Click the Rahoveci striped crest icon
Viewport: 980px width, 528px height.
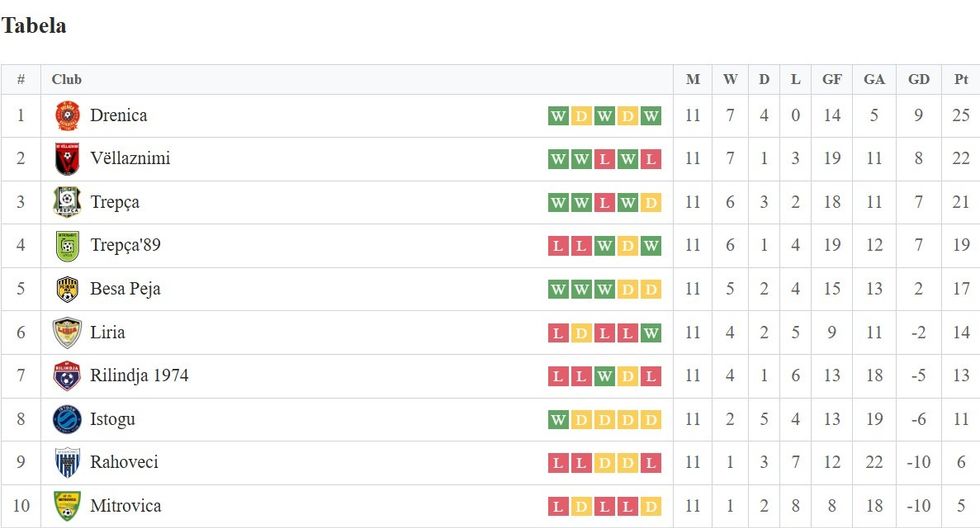[x=67, y=463]
